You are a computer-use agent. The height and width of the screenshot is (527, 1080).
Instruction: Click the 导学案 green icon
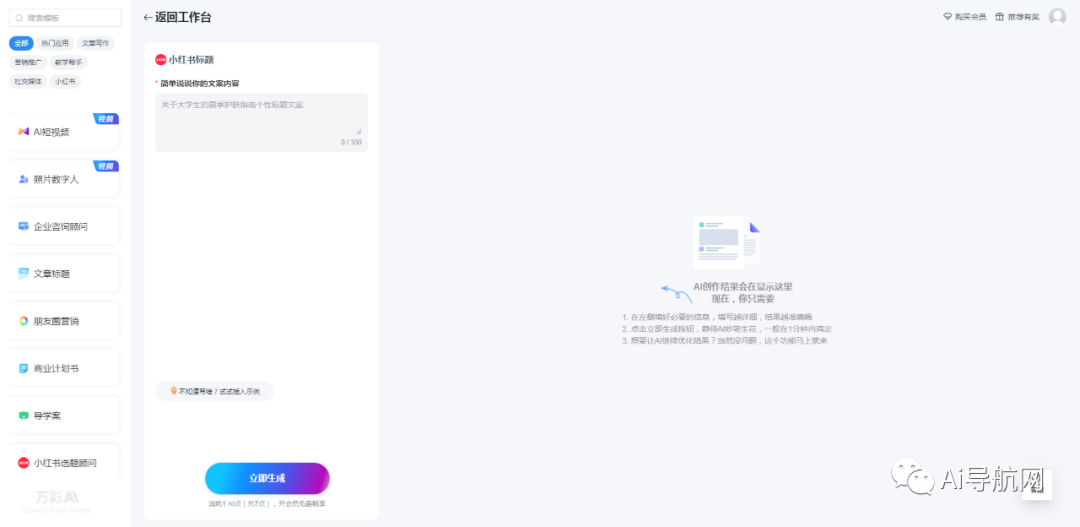[23, 416]
